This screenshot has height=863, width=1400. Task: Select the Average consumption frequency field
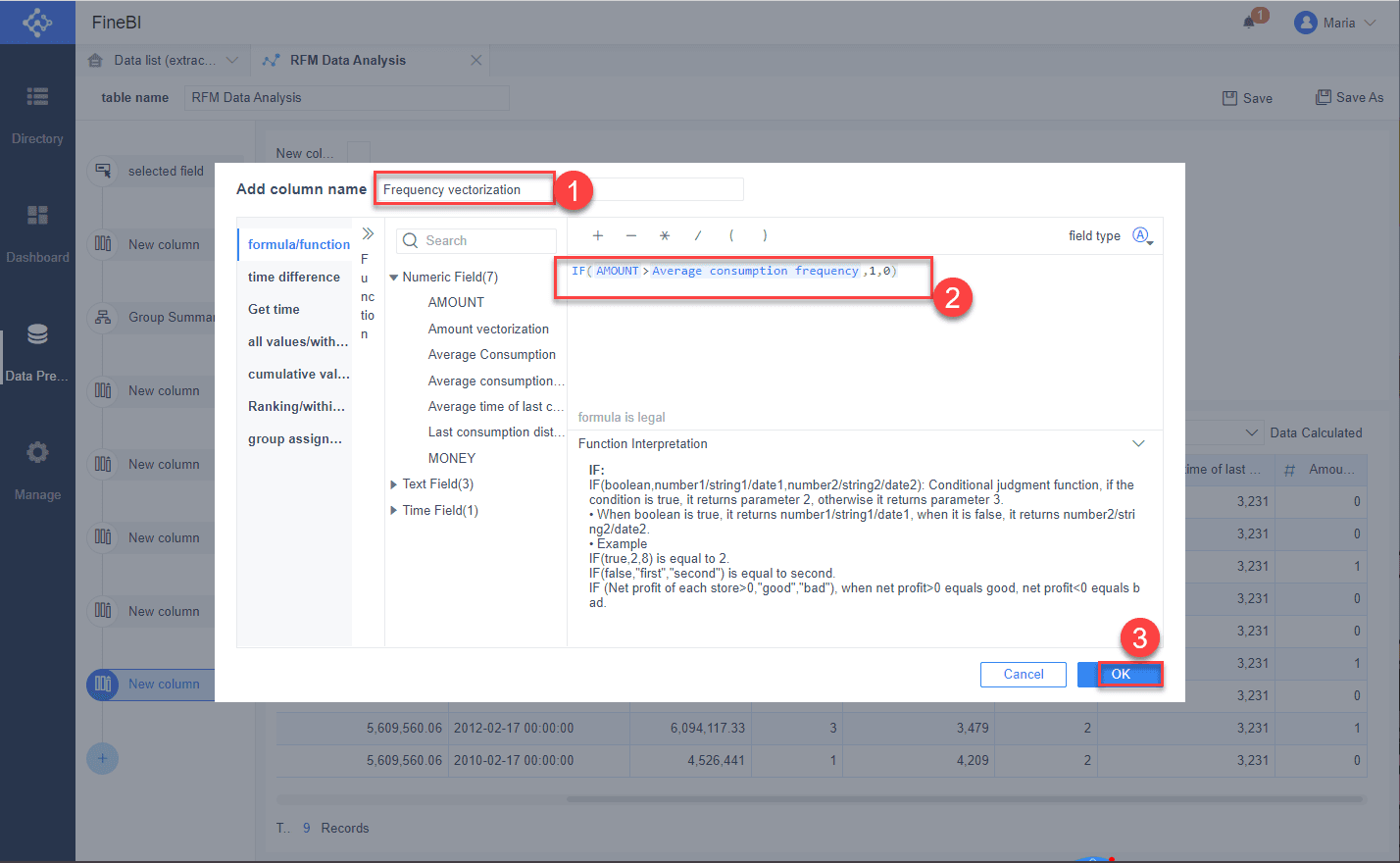coord(495,381)
